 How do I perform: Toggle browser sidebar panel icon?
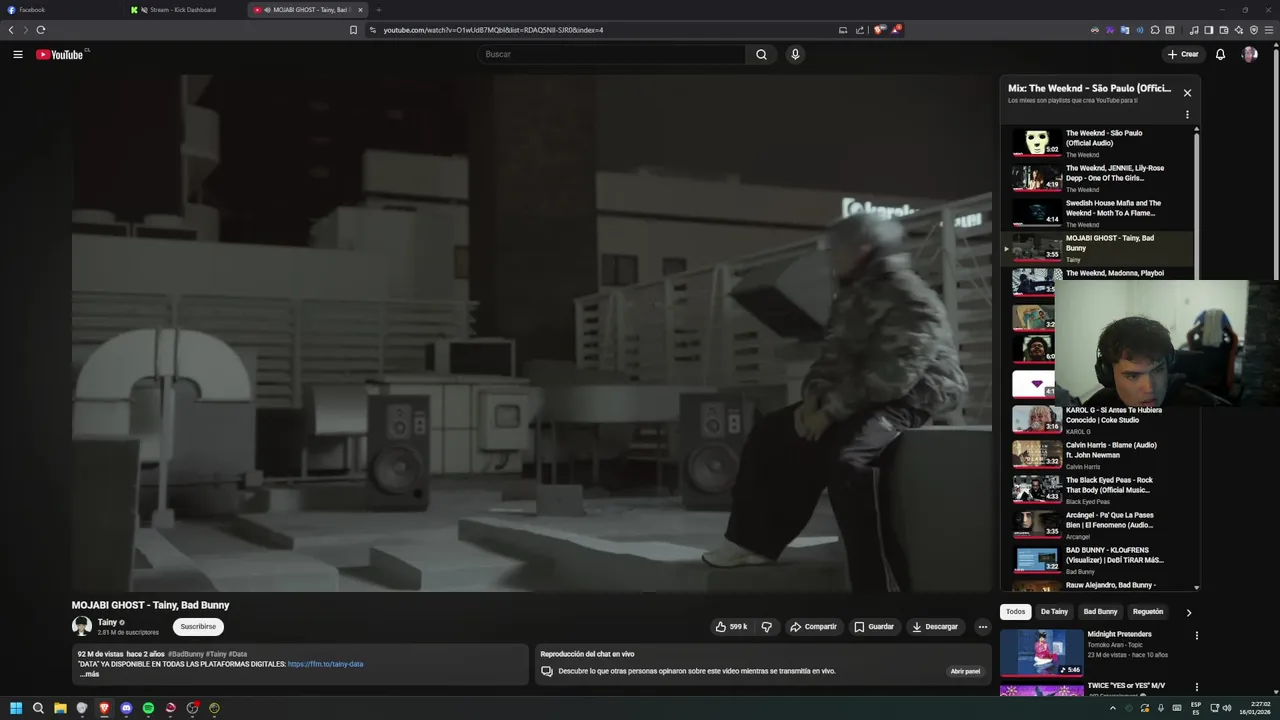(1209, 30)
